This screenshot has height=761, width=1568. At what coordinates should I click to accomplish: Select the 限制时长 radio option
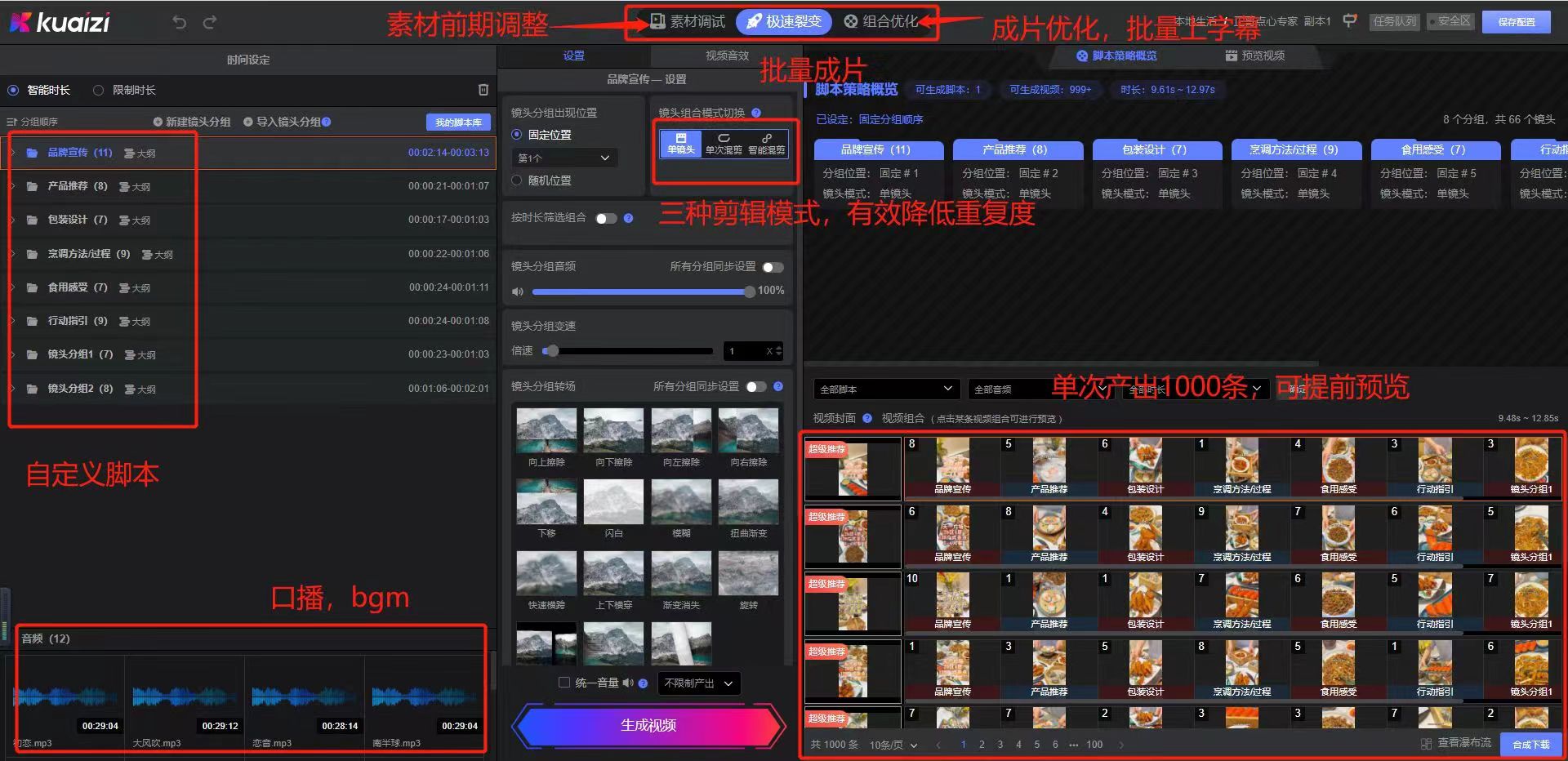point(99,91)
